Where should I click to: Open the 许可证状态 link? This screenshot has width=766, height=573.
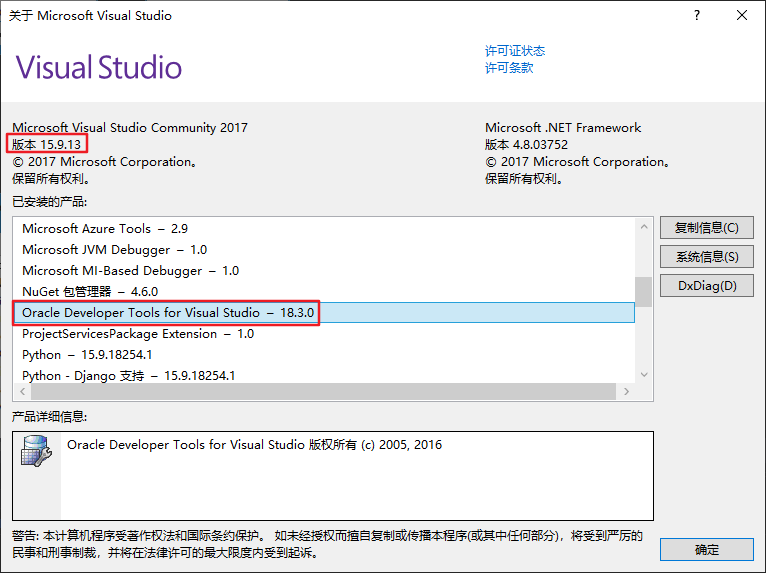point(514,51)
